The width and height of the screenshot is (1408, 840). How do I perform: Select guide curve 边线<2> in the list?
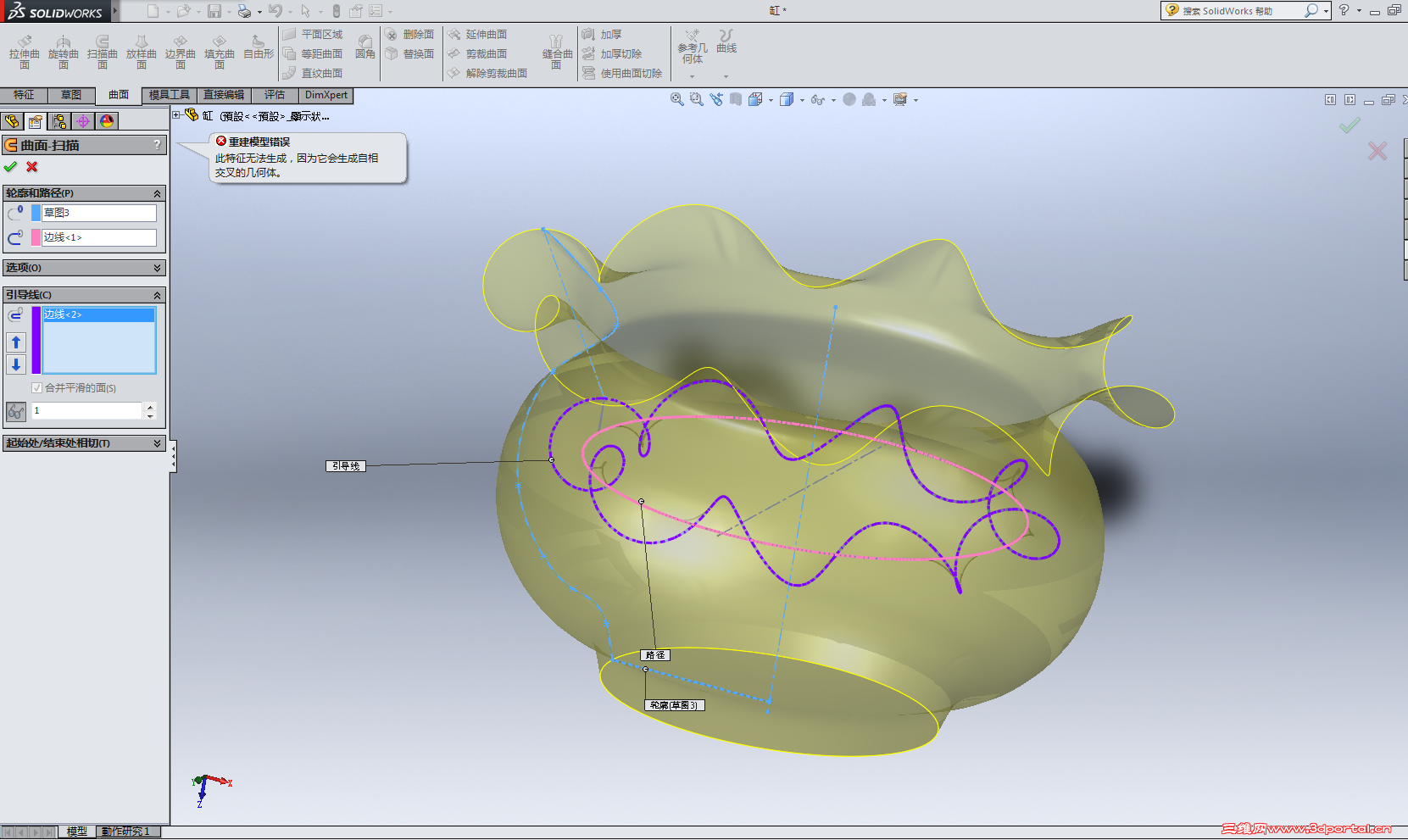[x=99, y=314]
